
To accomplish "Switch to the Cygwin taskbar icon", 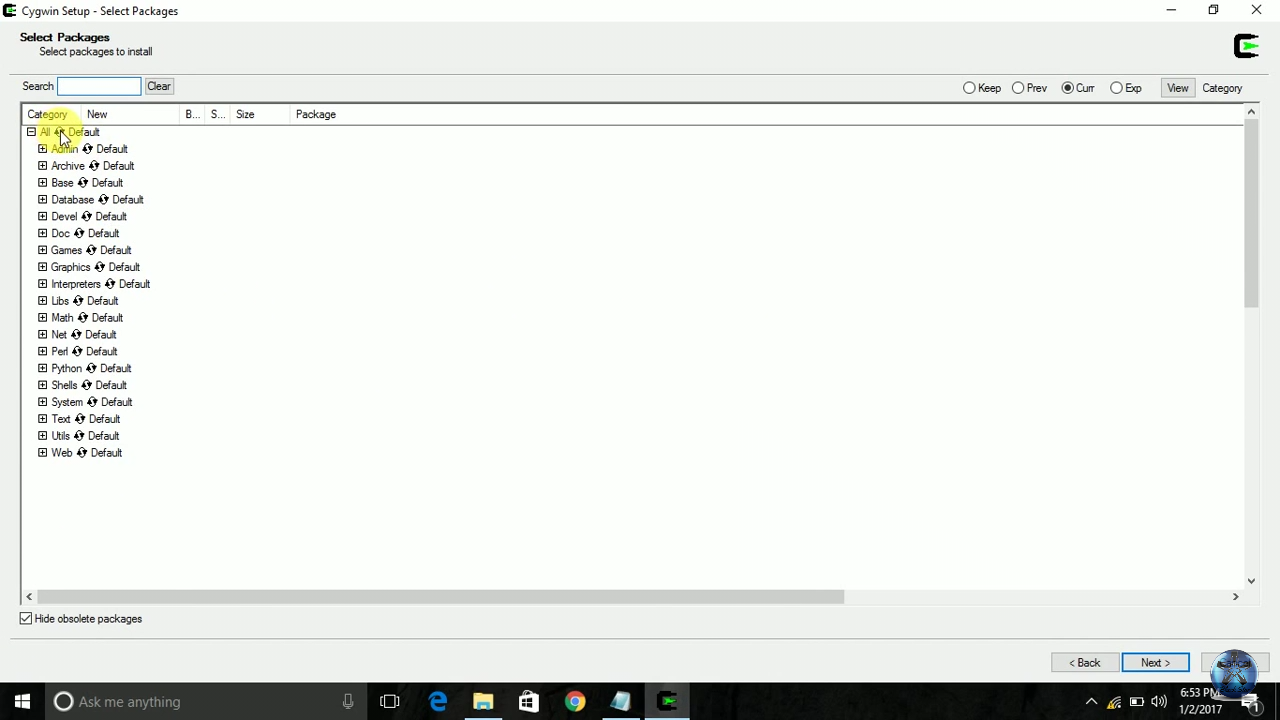I will point(667,702).
